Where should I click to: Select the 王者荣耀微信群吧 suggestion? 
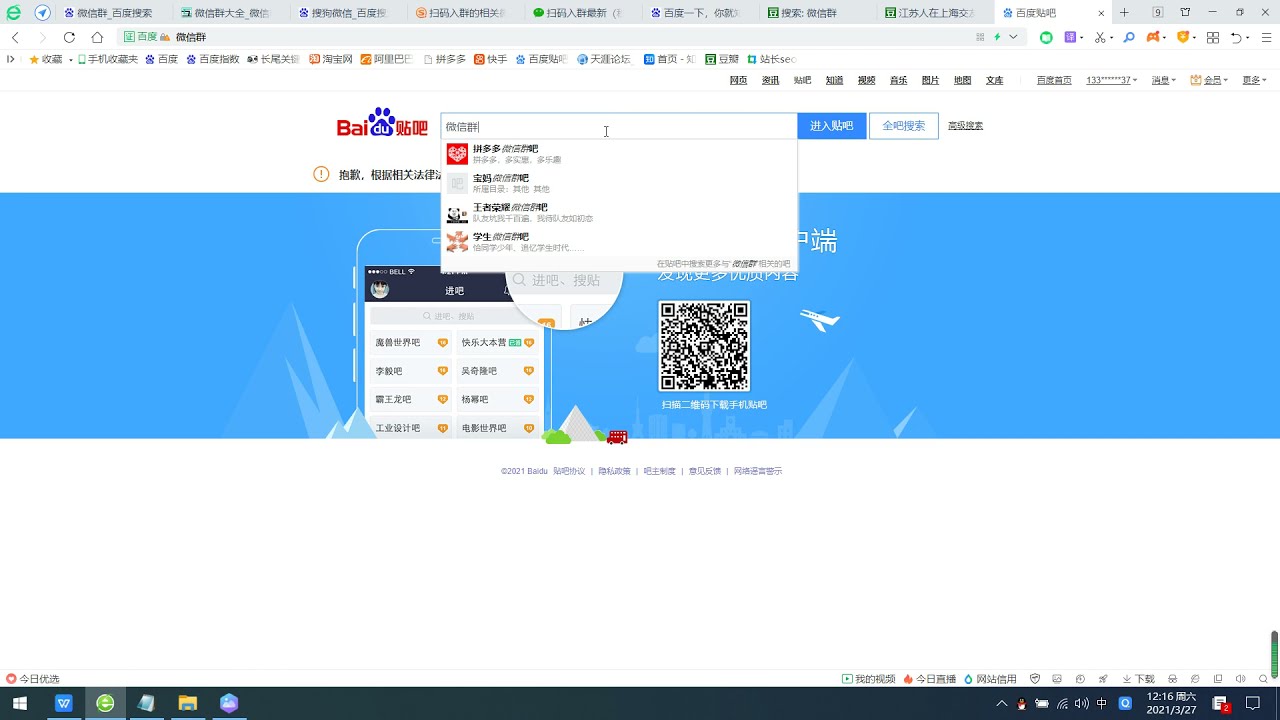[x=619, y=213]
